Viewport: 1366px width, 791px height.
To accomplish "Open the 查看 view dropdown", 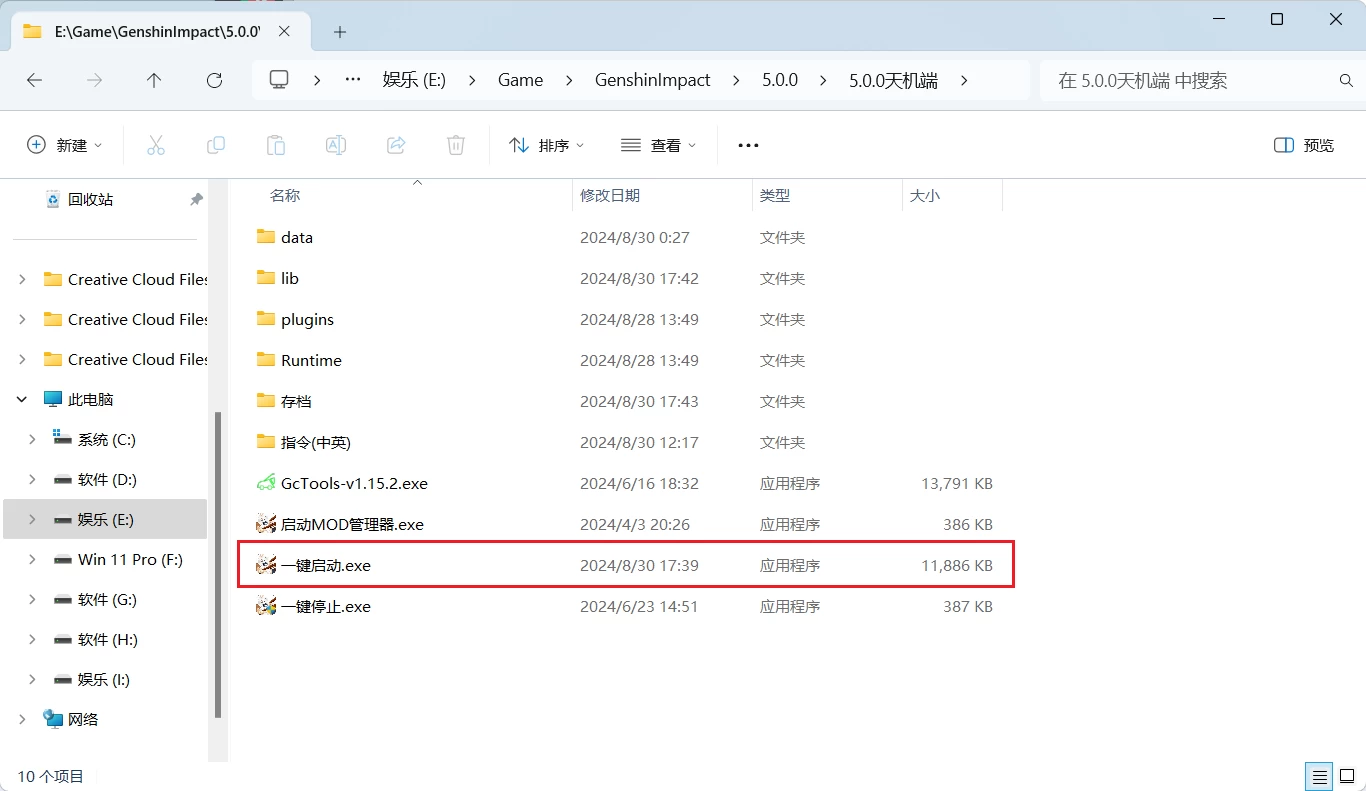I will [x=658, y=145].
